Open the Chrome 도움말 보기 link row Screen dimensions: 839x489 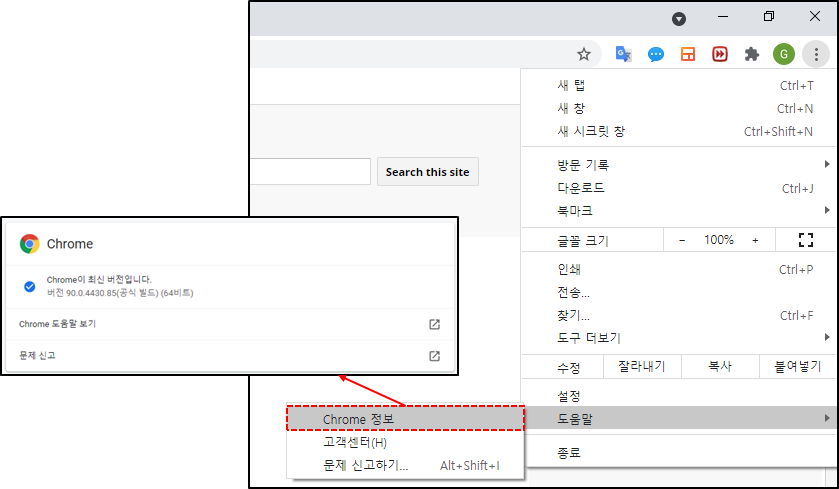pos(230,324)
